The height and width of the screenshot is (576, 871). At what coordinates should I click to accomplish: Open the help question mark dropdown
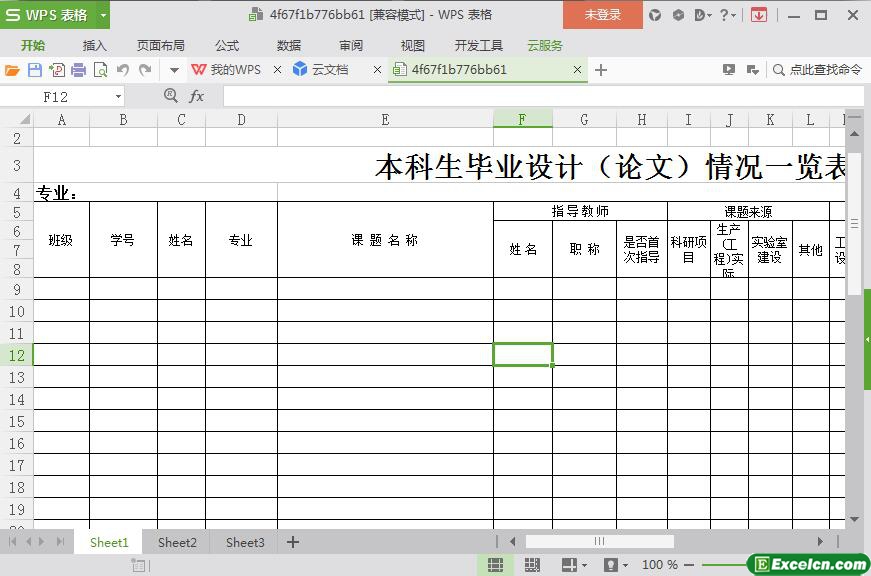(x=727, y=16)
